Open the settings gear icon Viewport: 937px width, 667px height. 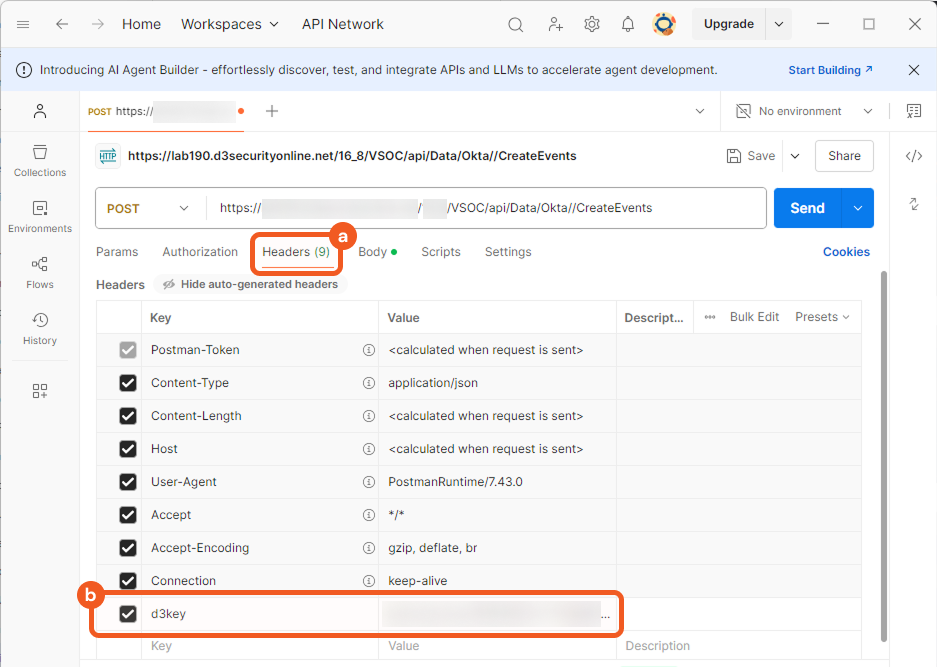point(592,24)
